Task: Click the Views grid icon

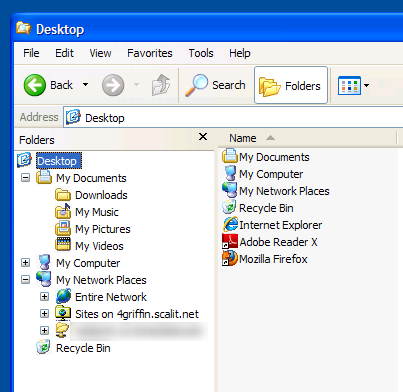Action: [349, 85]
